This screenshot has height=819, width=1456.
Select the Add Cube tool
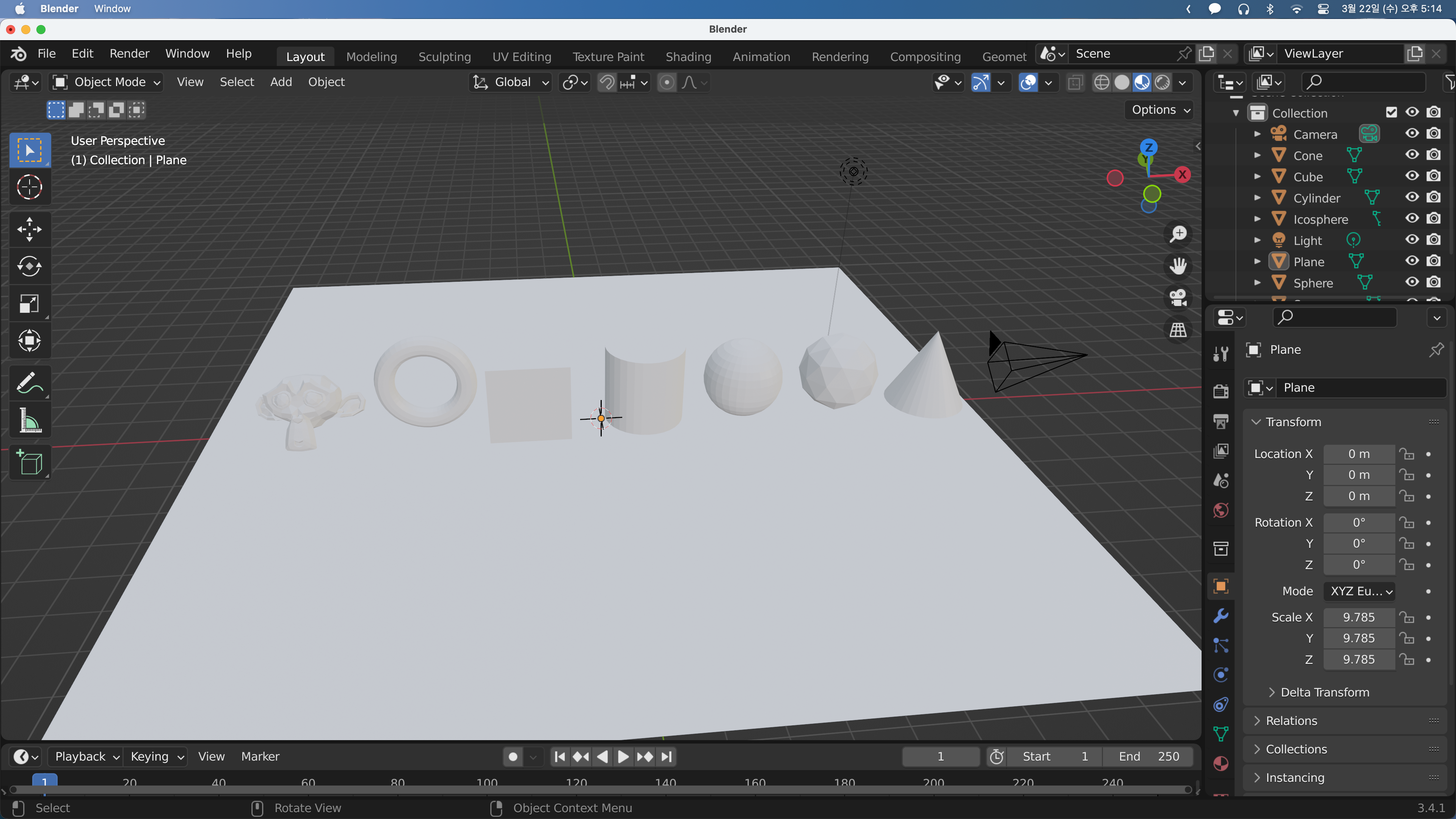30,463
